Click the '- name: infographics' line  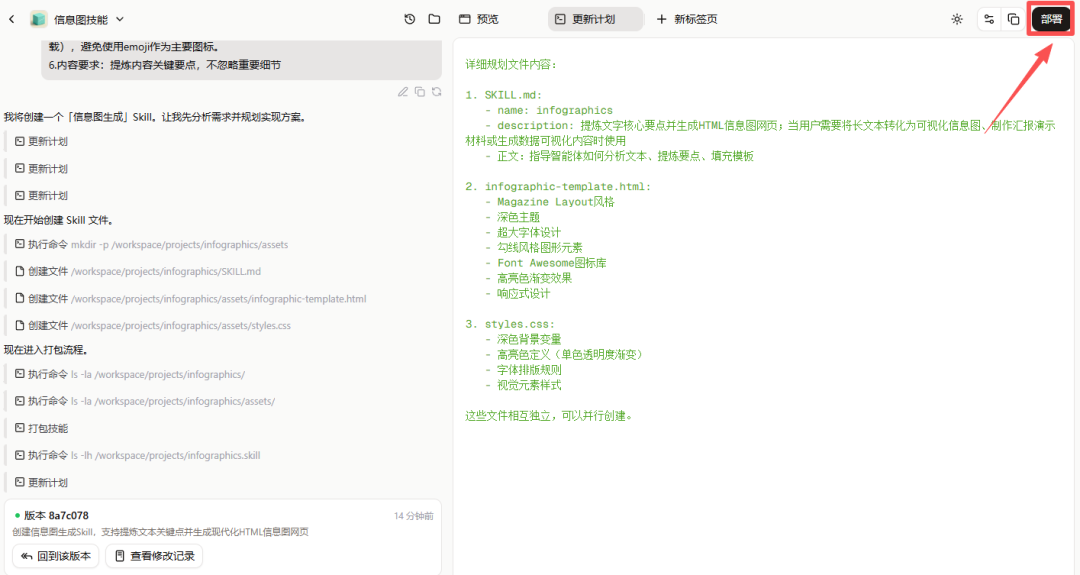[x=548, y=110]
